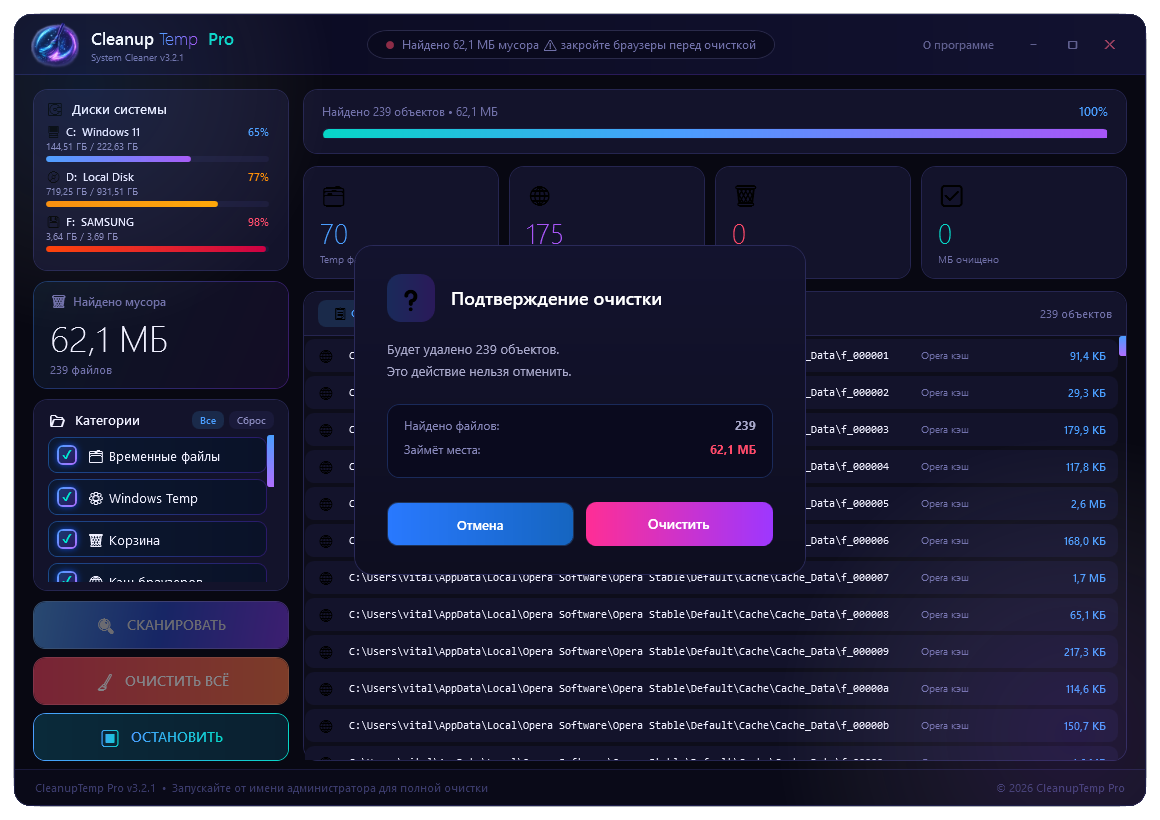This screenshot has width=1160, height=820.
Task: Click the Opera кэш label on f_000001 row
Action: 945,356
